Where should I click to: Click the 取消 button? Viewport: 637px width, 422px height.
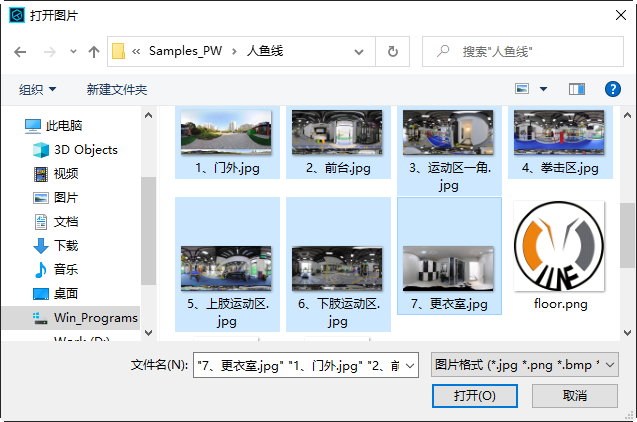574,396
